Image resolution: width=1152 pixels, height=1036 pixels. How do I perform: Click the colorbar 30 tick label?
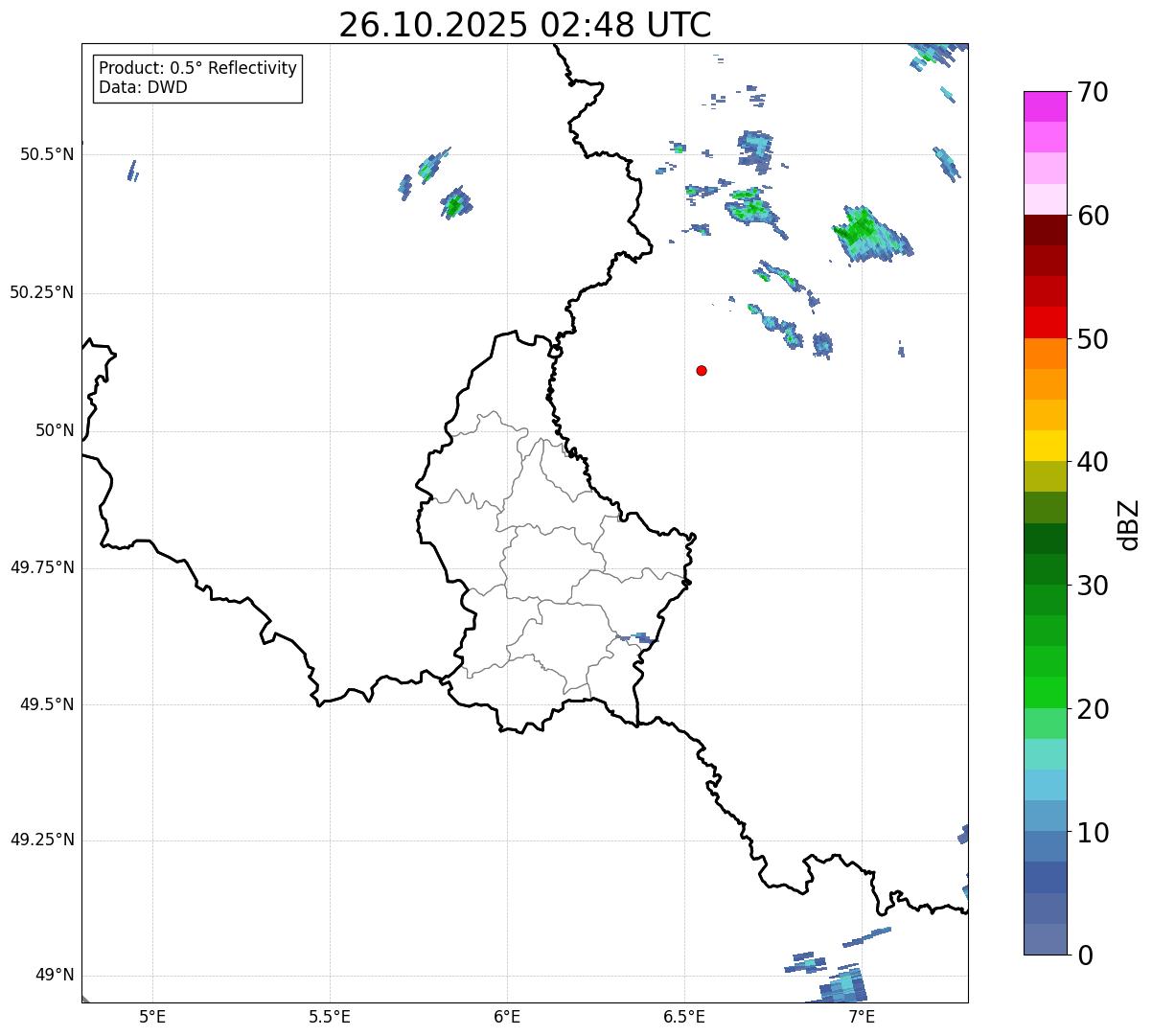click(x=1093, y=586)
